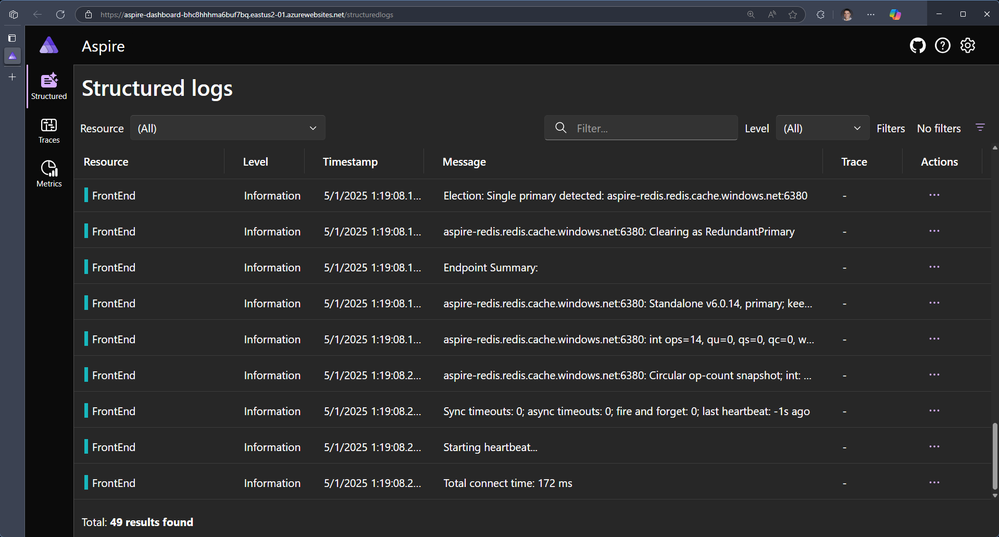Open the Traces sidebar page
999x537 pixels.
tap(49, 131)
